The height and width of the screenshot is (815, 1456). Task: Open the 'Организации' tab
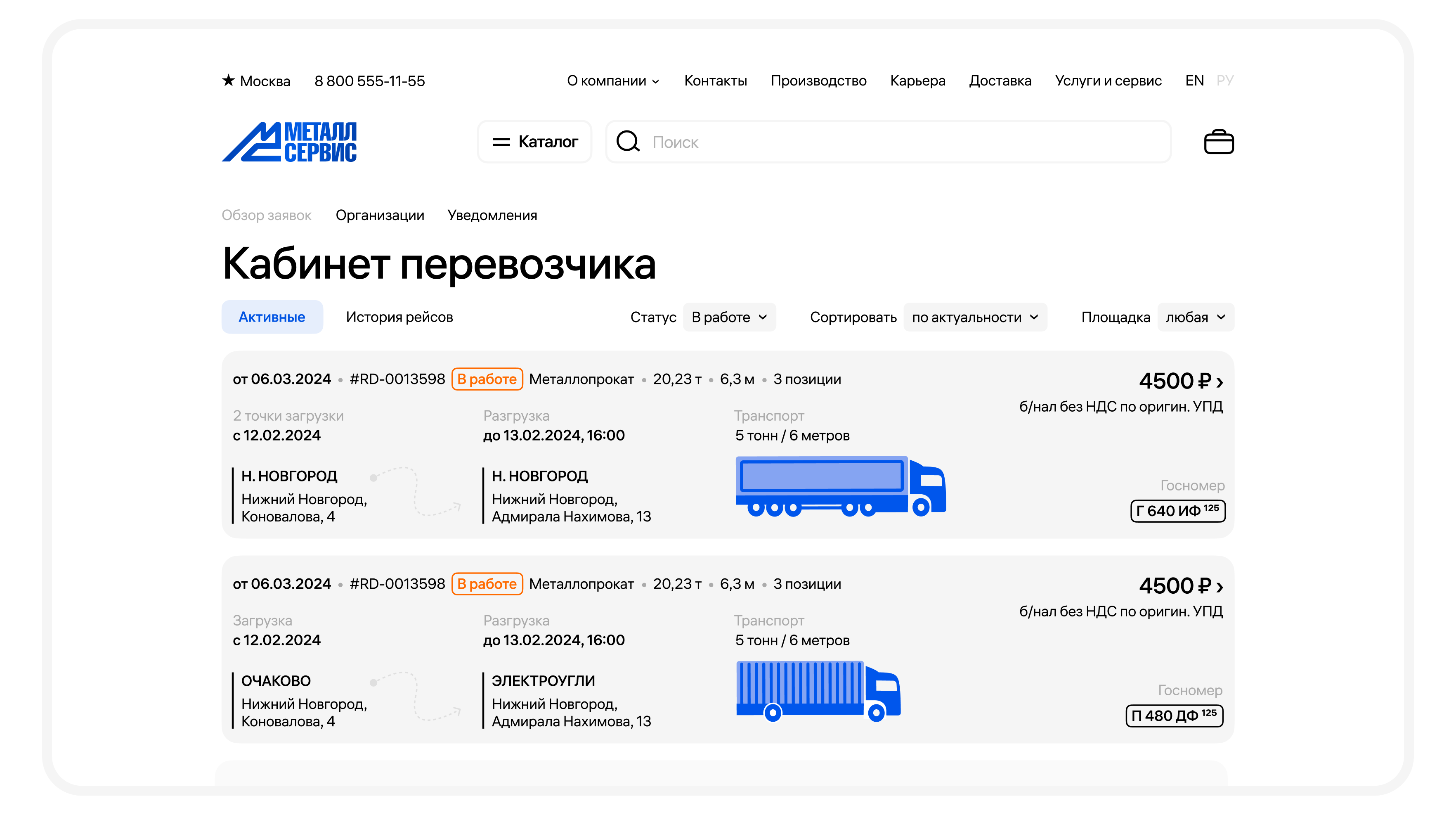pos(380,215)
